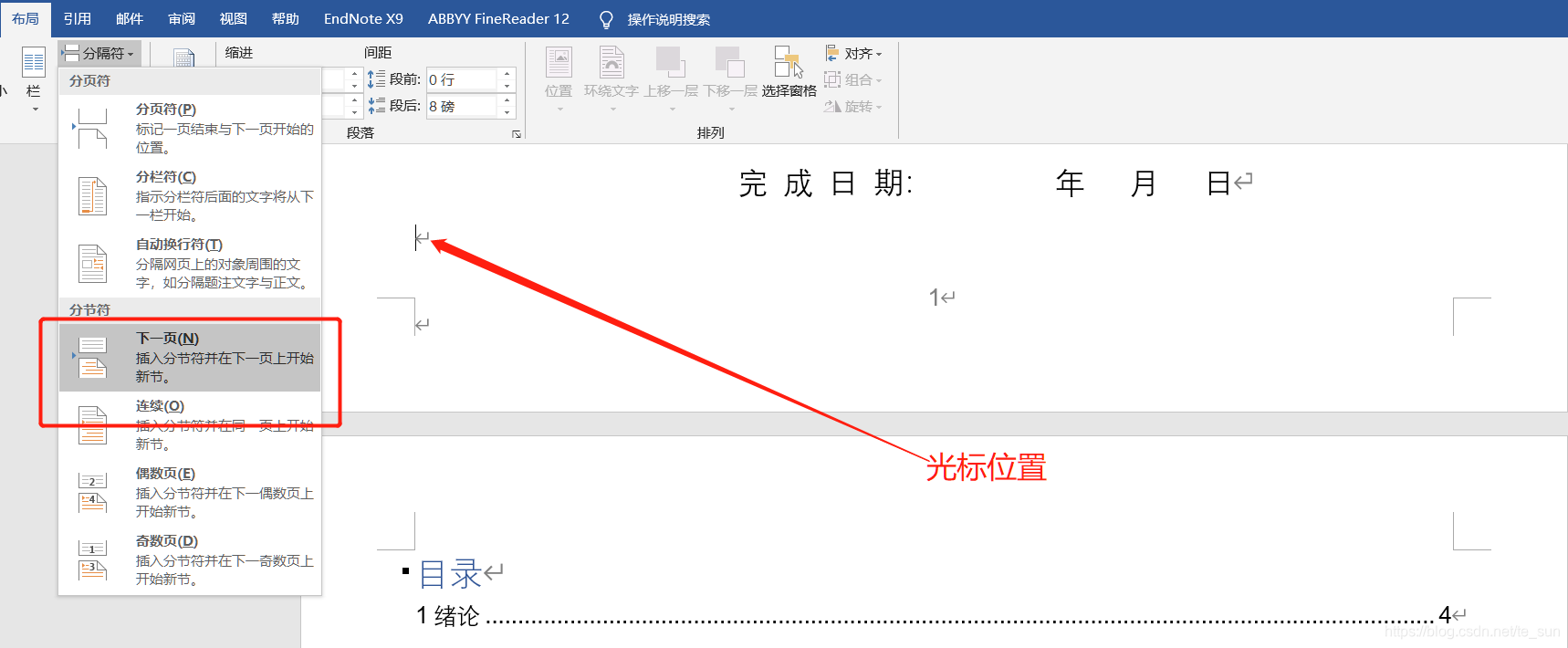
Task: Increase 段后 spacing with up stepper
Action: pyautogui.click(x=507, y=100)
